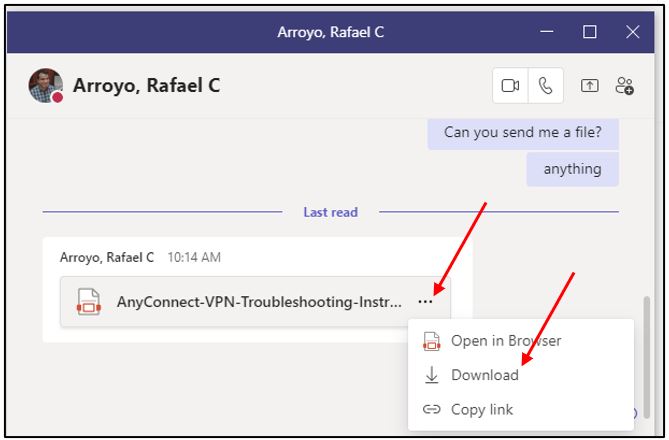The height and width of the screenshot is (440, 669).
Task: Click sender name above the attachment
Action: 106,257
